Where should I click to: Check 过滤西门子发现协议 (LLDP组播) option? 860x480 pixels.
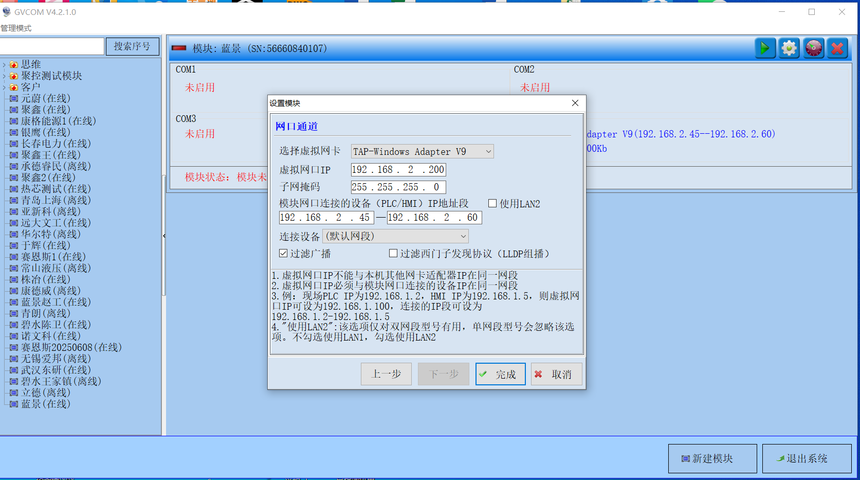coord(393,253)
